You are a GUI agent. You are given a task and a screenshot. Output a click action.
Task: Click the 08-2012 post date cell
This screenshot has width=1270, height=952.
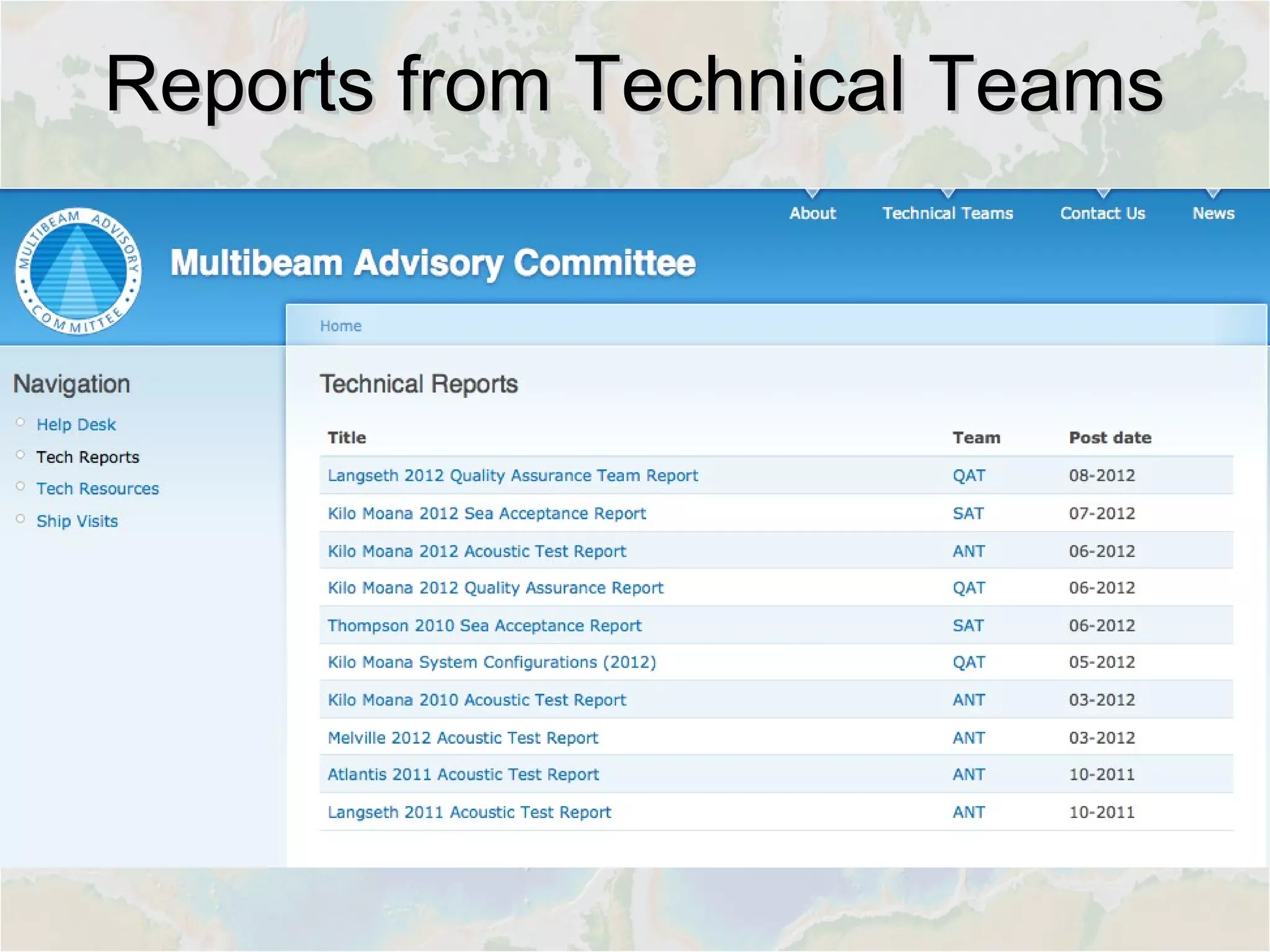point(1102,475)
